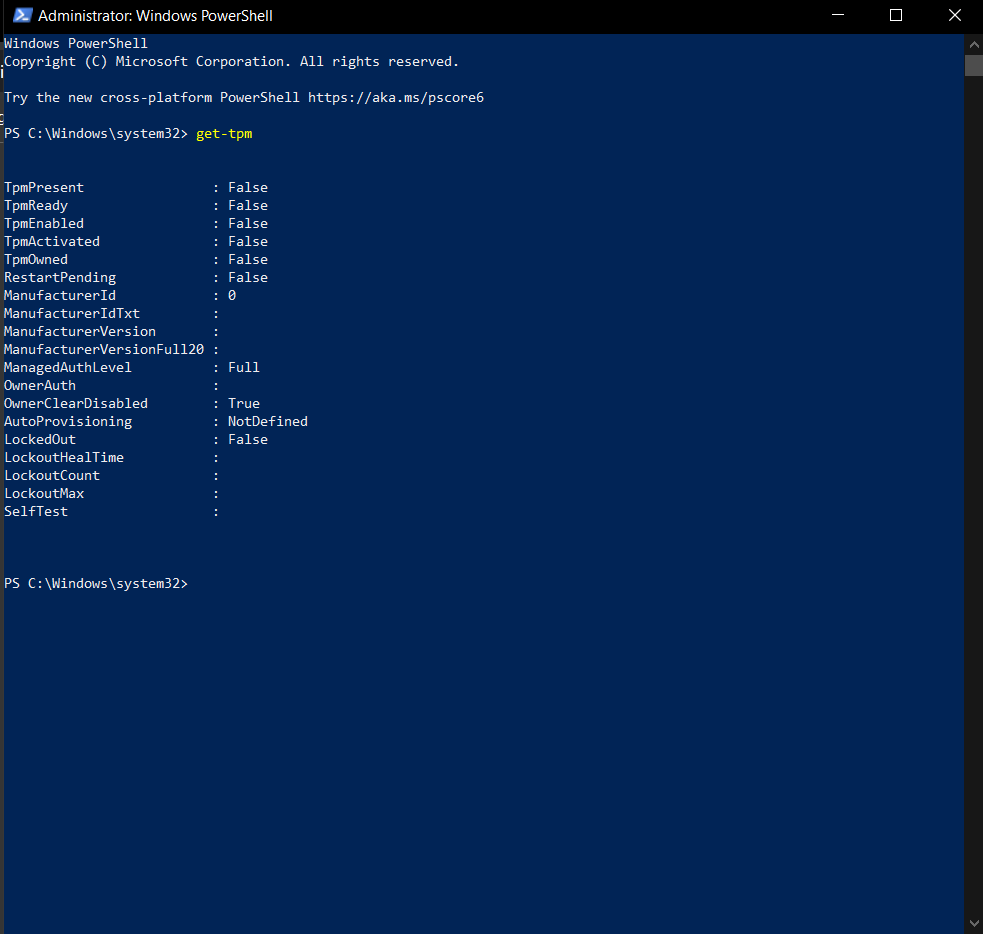Click the scrollbar down arrow
Screen dimensions: 983x934
tap(974, 923)
